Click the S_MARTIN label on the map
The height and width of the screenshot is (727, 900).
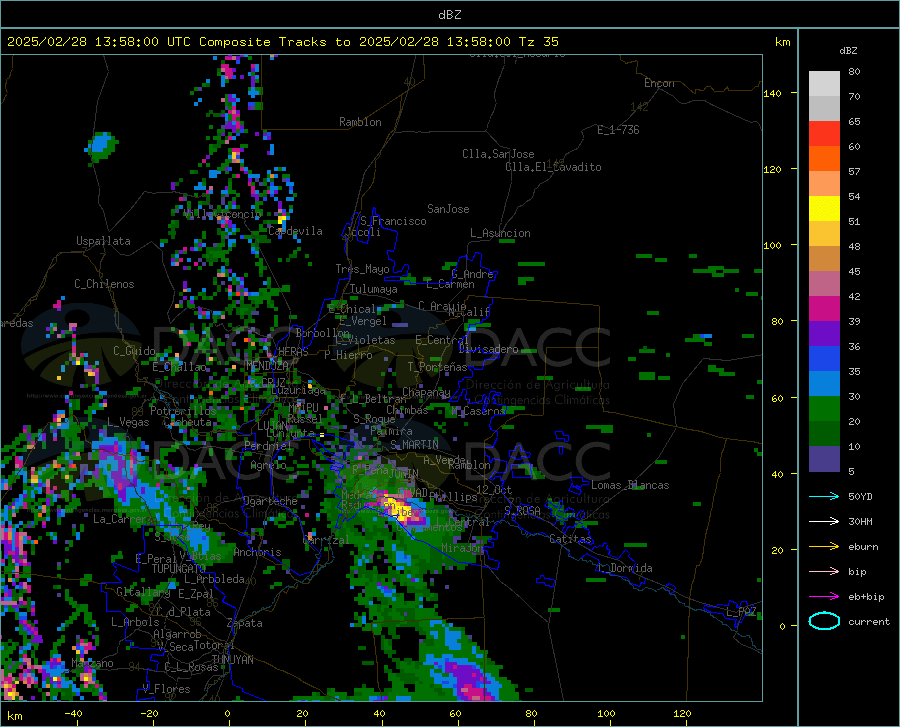pyautogui.click(x=414, y=445)
